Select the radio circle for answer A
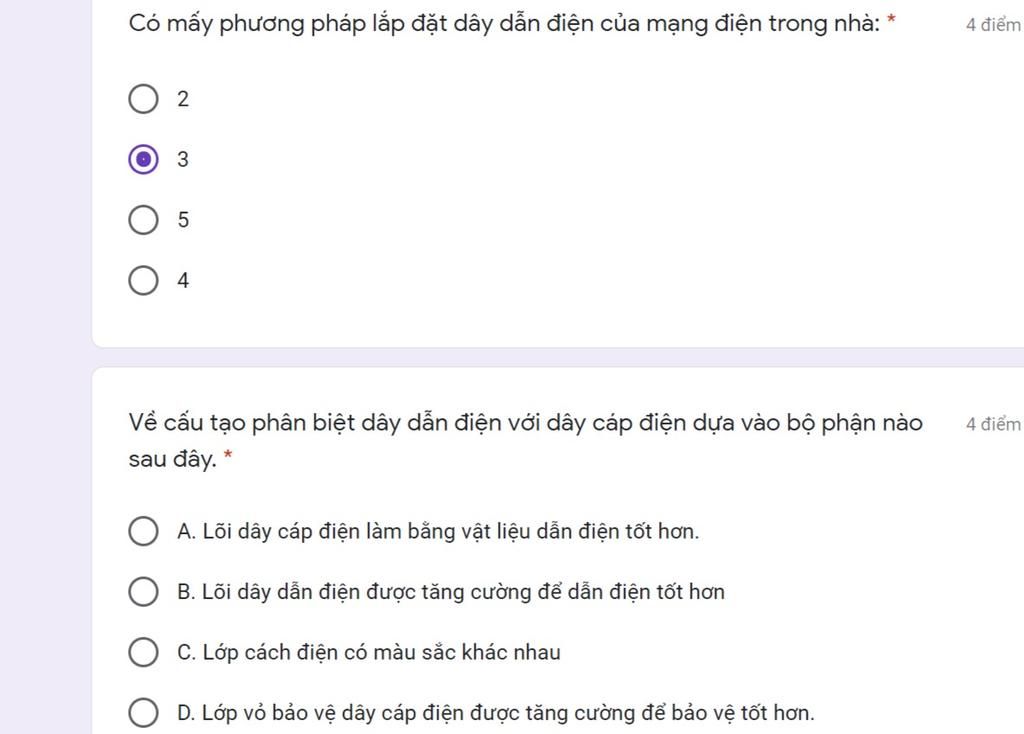The image size is (1024, 734). [143, 531]
